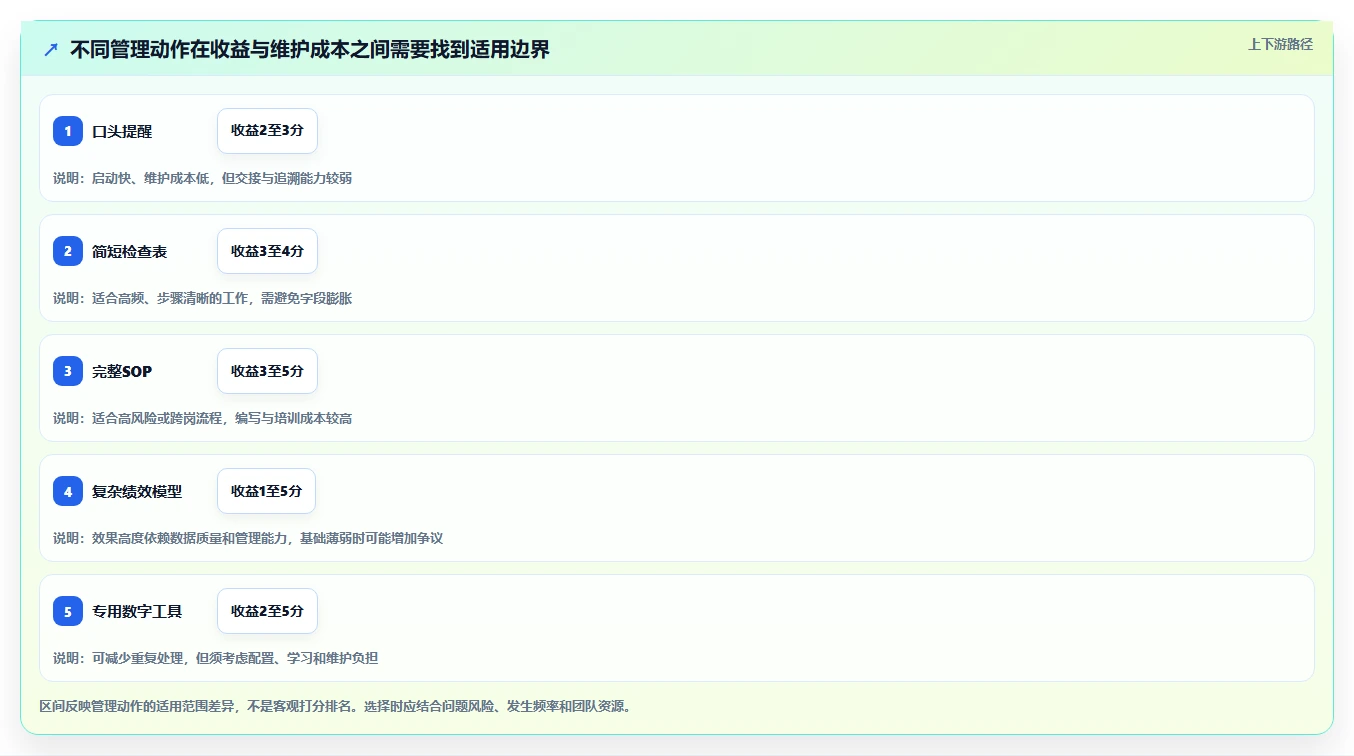The image size is (1354, 756).
Task: Select the 完整SOP item title
Action: (x=122, y=371)
